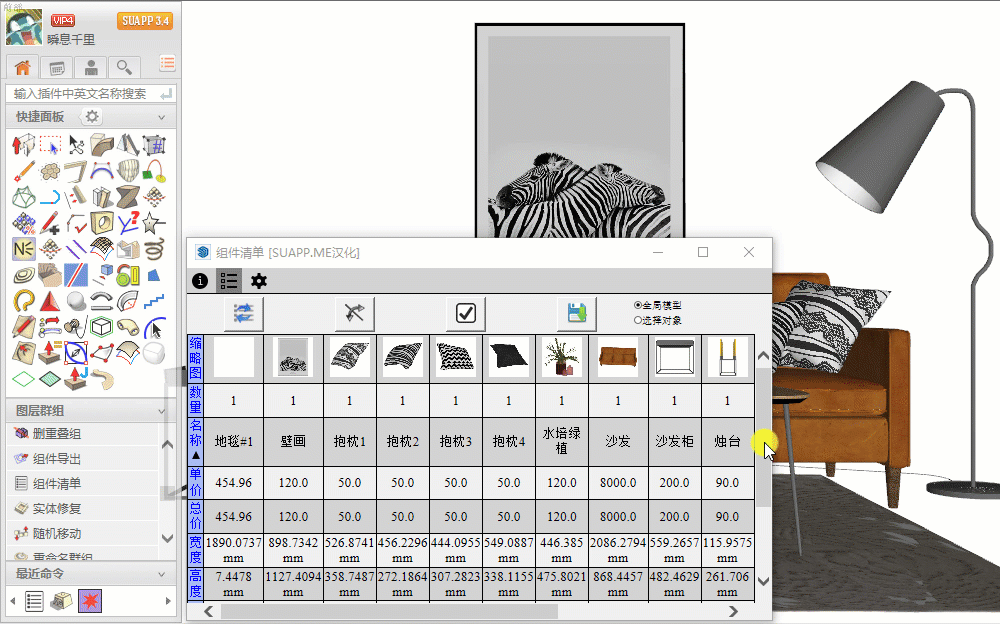Select the orange pencil draw tool
The height and width of the screenshot is (624, 1000).
(x=24, y=171)
